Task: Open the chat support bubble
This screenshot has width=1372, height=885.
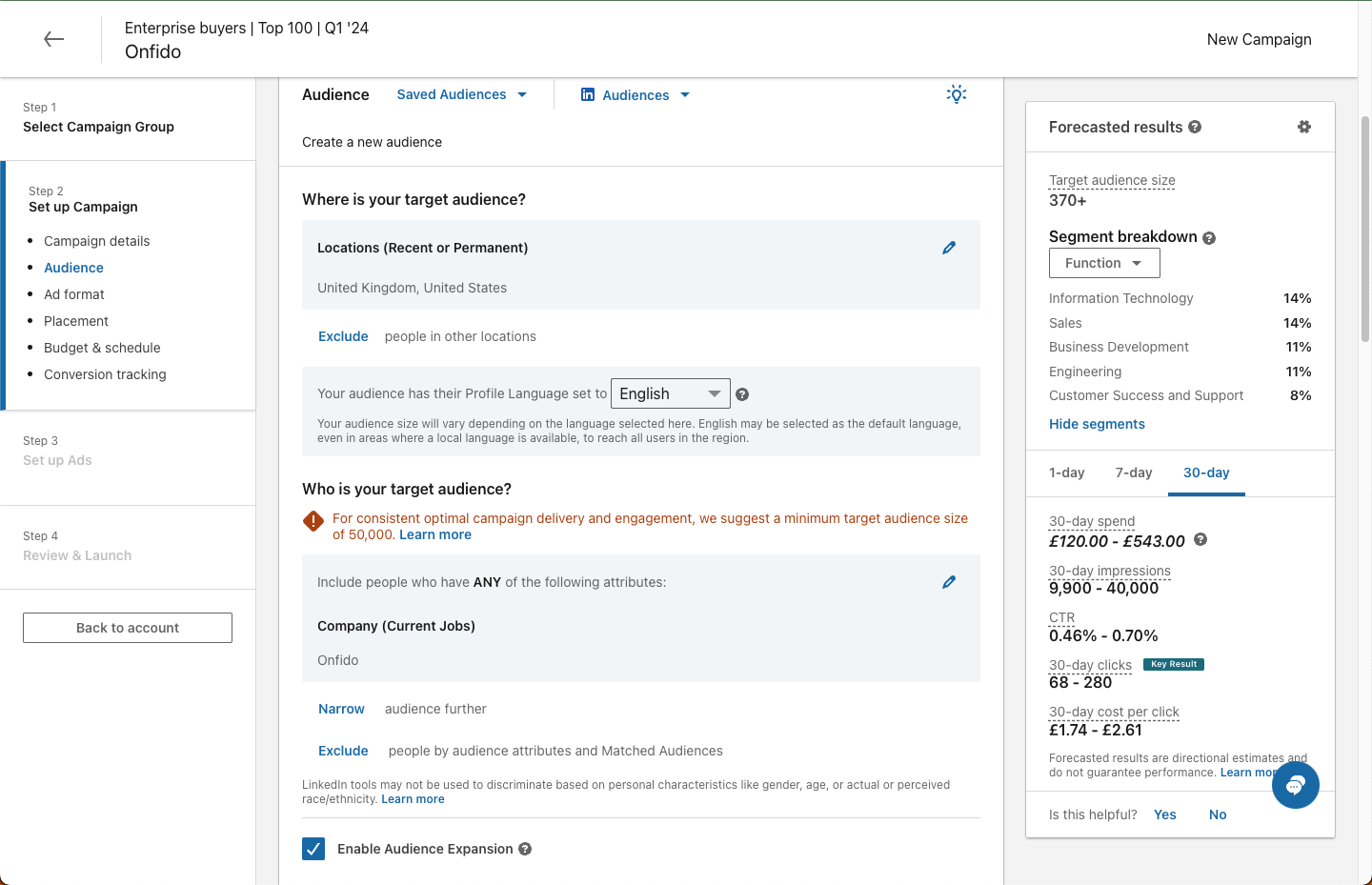Action: pos(1295,785)
